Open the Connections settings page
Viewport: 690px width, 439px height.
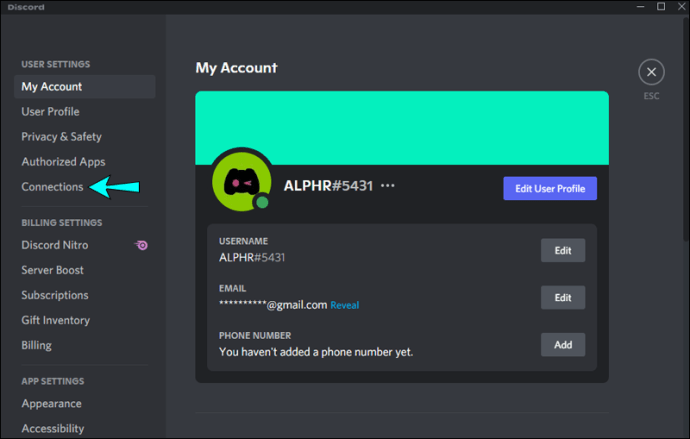pos(52,187)
